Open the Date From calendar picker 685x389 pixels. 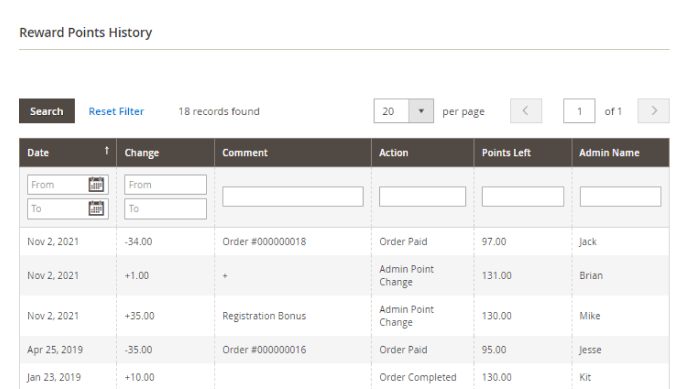(96, 184)
